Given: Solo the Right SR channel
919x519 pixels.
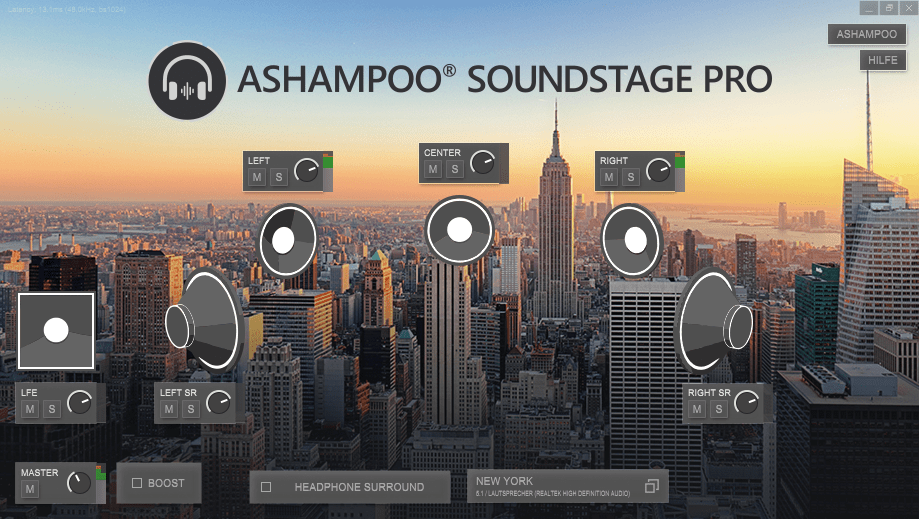Looking at the screenshot, I should click(719, 409).
